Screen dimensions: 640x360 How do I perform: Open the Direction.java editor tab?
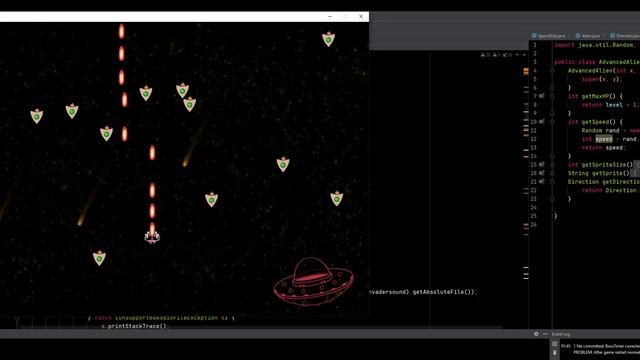pyautogui.click(x=624, y=36)
